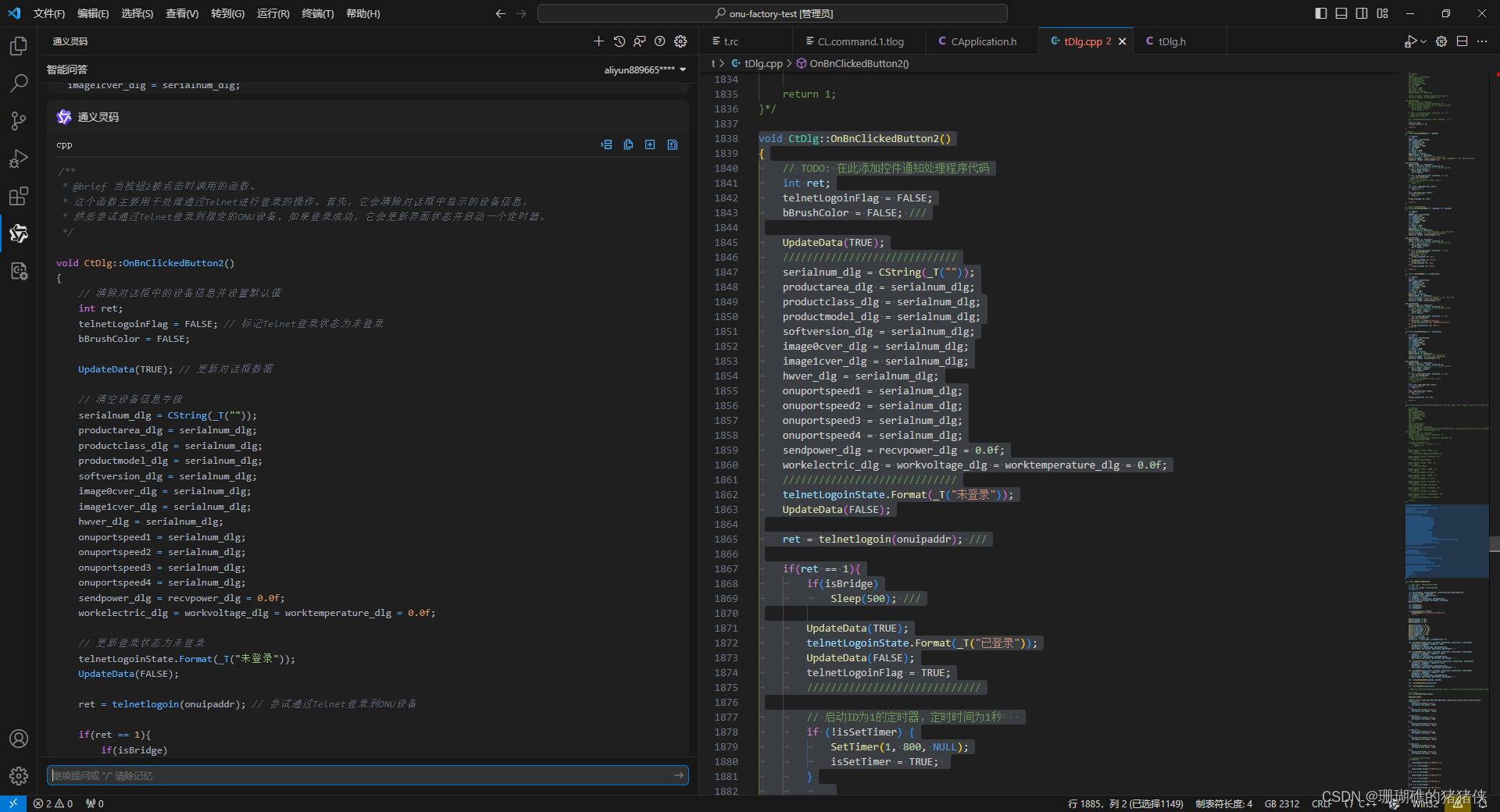Screen dimensions: 1500x812
Task: Open Tongyi Lingma panel settings gear
Action: tap(680, 41)
